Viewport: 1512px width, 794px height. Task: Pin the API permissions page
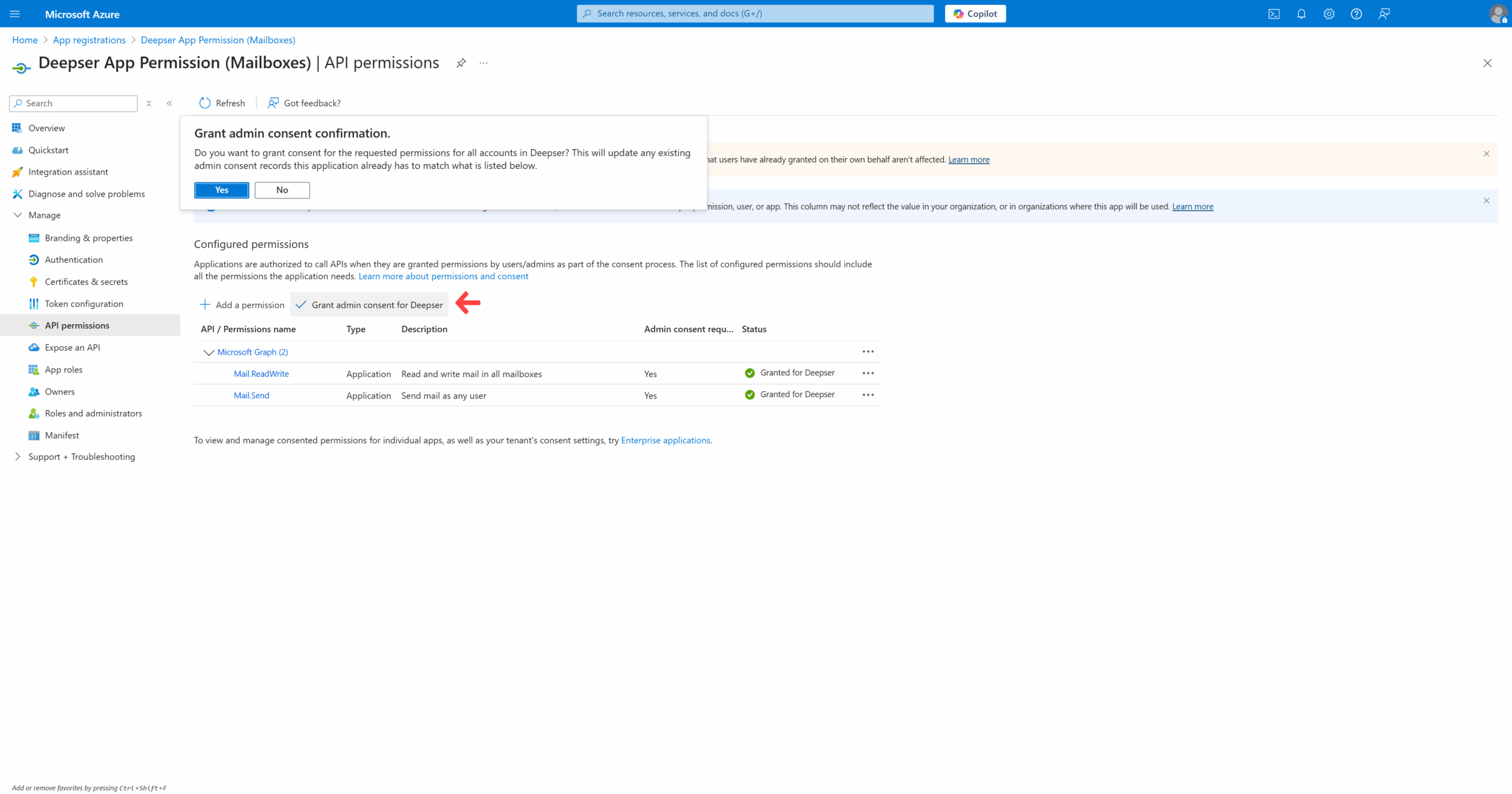pos(461,63)
